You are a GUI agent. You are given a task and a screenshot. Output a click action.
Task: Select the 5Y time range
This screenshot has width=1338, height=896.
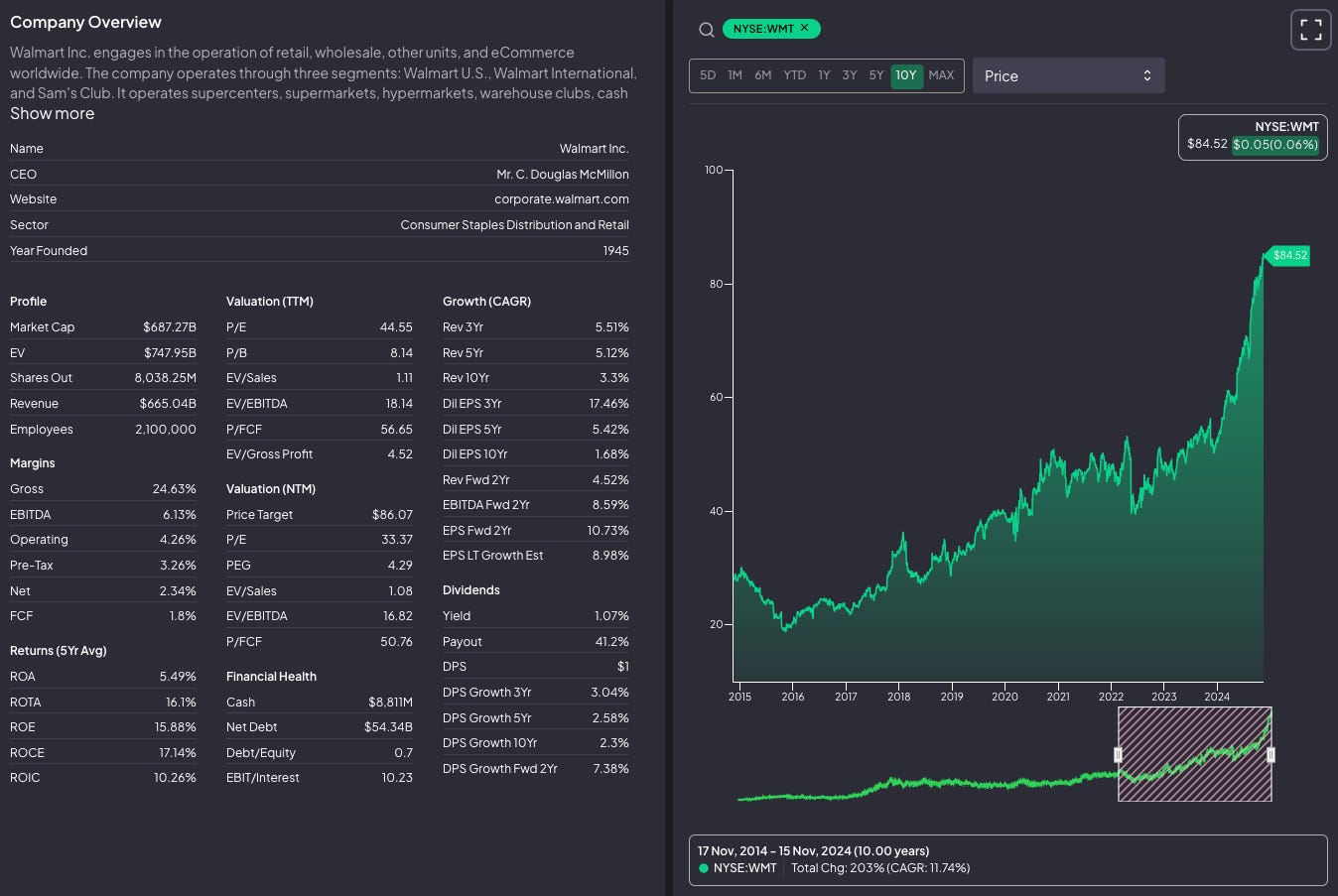tap(876, 75)
